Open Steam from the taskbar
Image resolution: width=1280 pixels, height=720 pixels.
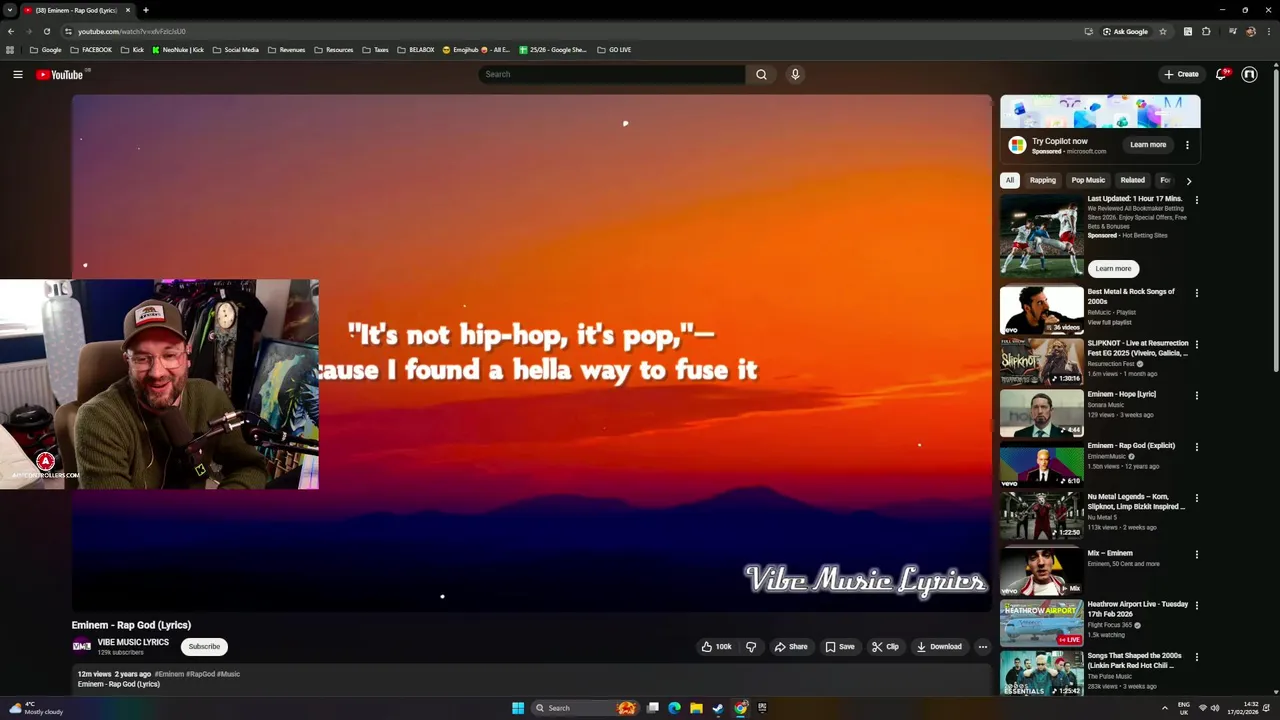718,708
